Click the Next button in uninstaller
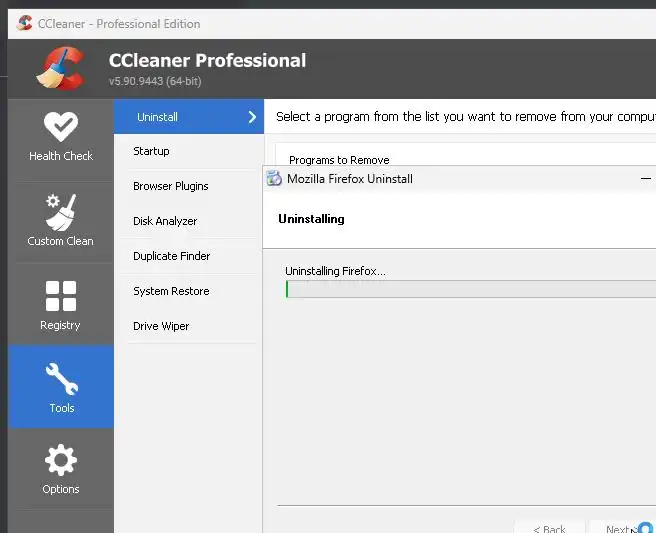 pyautogui.click(x=623, y=528)
